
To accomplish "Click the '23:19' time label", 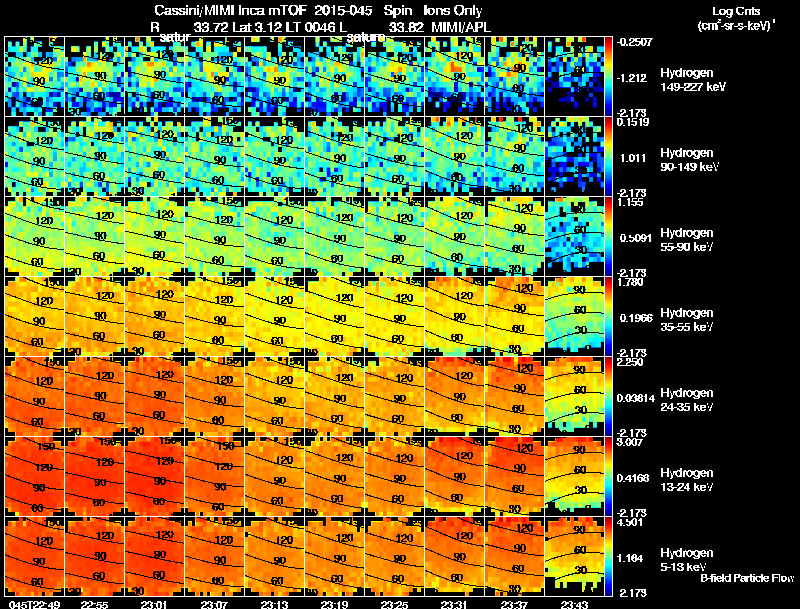I will click(x=335, y=604).
